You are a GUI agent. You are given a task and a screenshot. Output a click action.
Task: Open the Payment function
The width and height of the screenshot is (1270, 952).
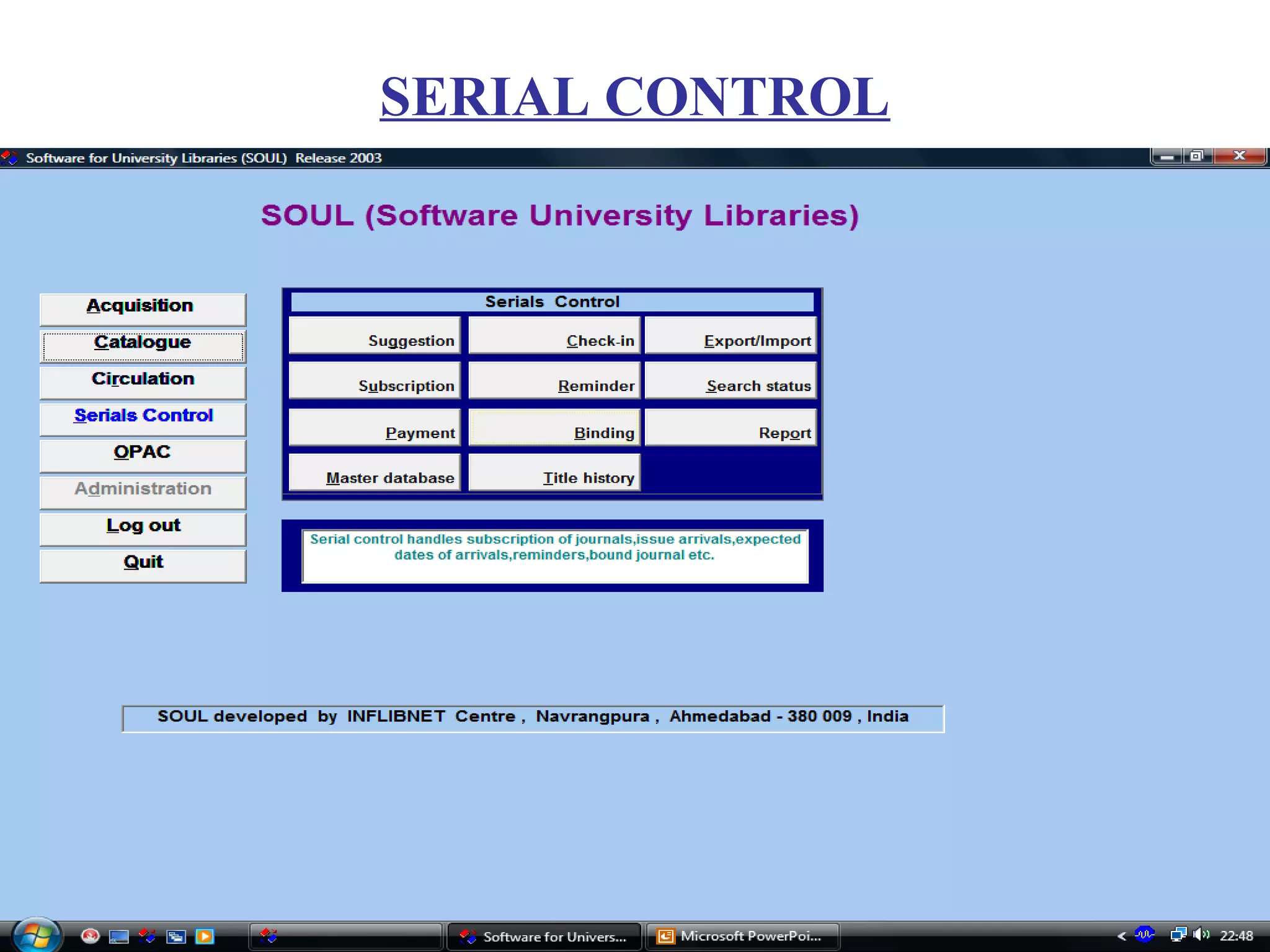click(375, 427)
